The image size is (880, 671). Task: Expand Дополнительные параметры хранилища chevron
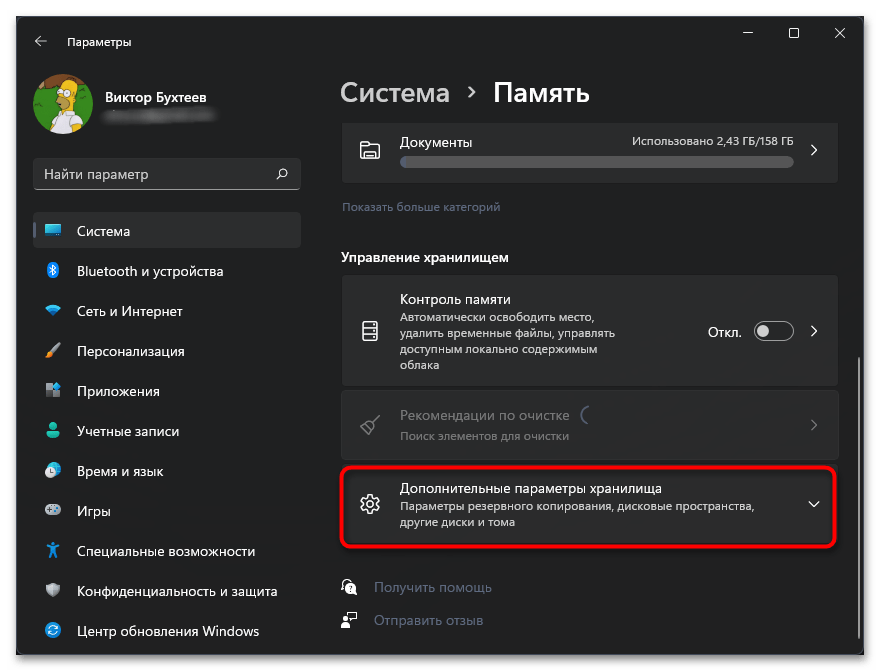click(x=814, y=504)
